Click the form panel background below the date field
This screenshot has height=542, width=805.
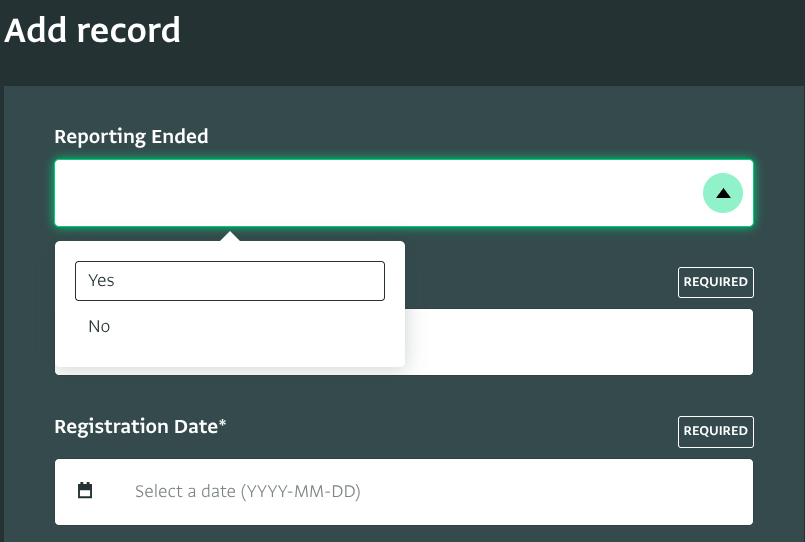[400, 534]
